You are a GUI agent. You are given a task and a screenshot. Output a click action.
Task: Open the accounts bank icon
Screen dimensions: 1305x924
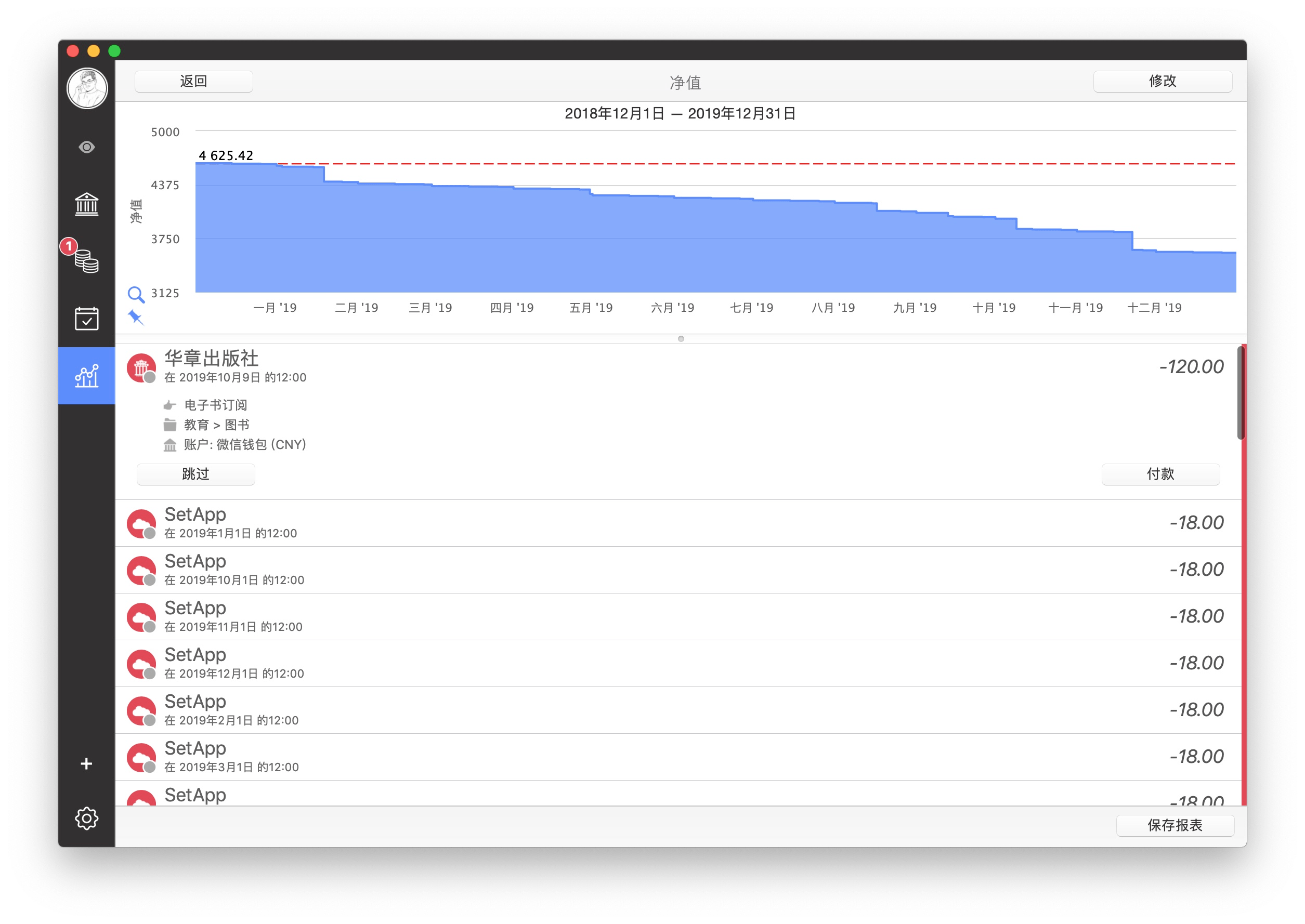(86, 204)
